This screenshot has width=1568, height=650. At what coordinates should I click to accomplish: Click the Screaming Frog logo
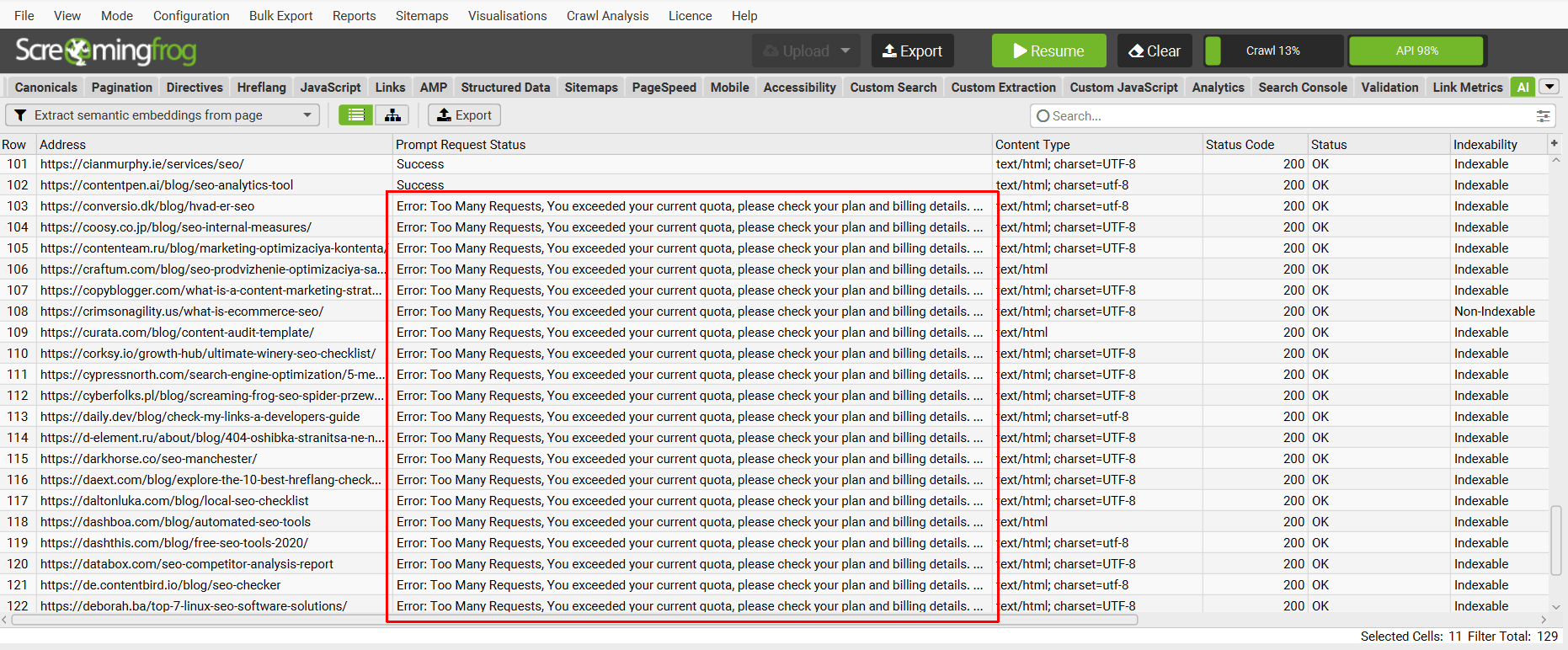pyautogui.click(x=106, y=51)
